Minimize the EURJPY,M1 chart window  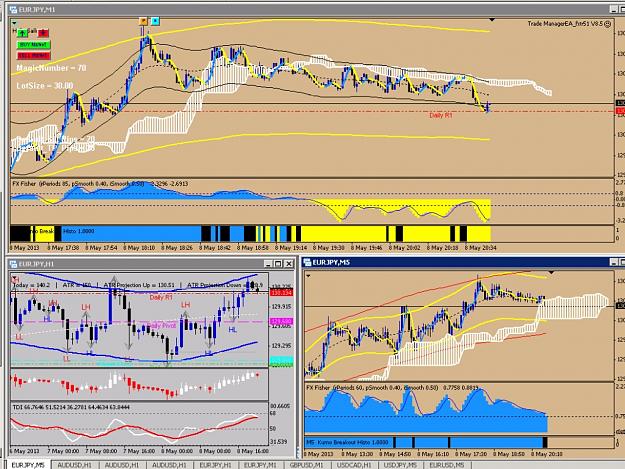pos(614,9)
